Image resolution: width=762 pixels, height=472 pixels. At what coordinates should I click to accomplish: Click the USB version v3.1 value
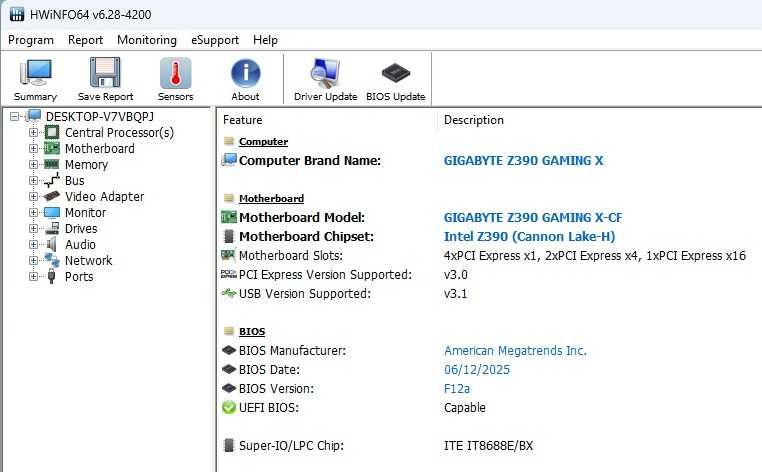(455, 294)
